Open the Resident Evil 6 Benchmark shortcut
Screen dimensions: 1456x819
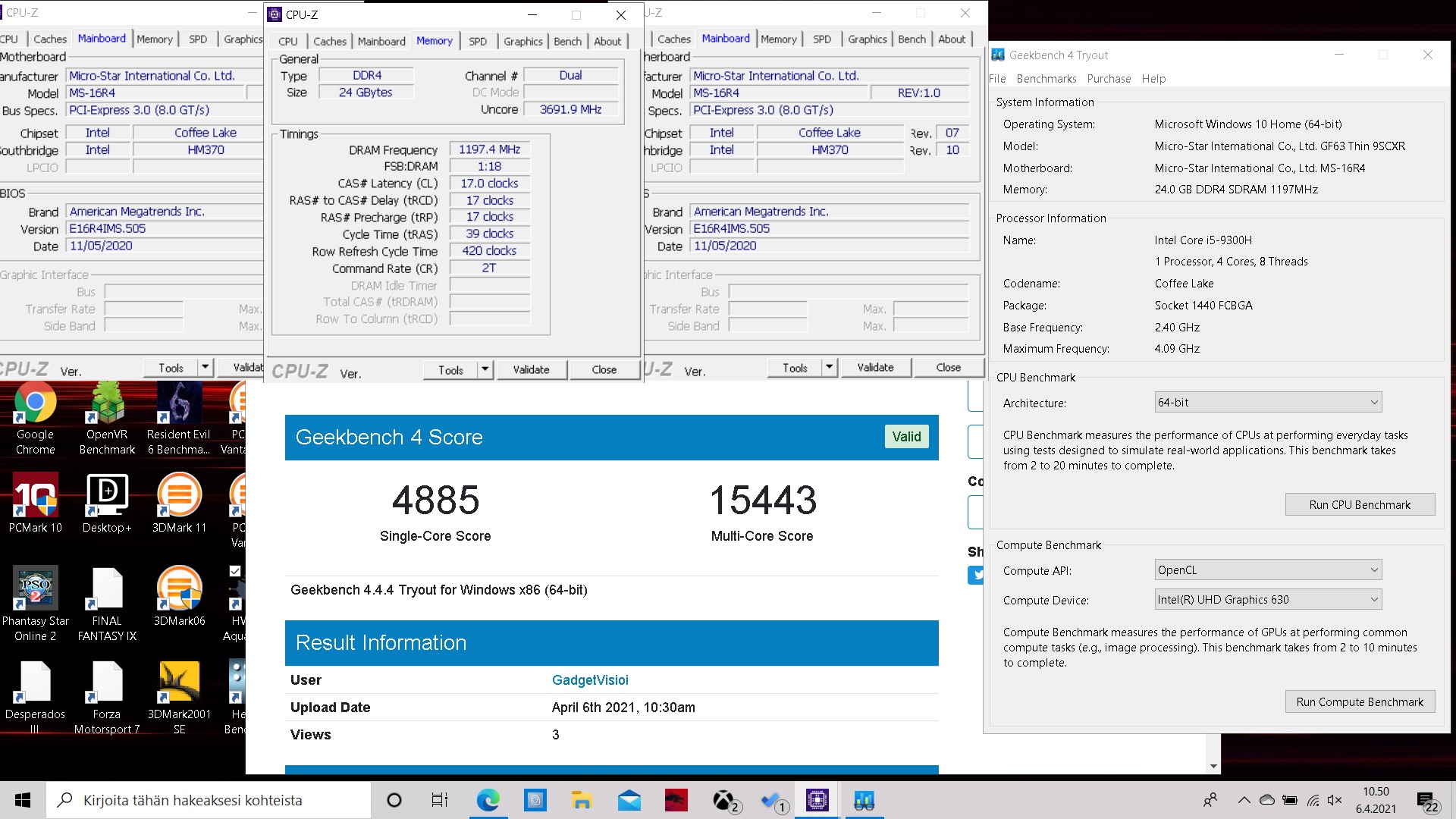[x=179, y=418]
